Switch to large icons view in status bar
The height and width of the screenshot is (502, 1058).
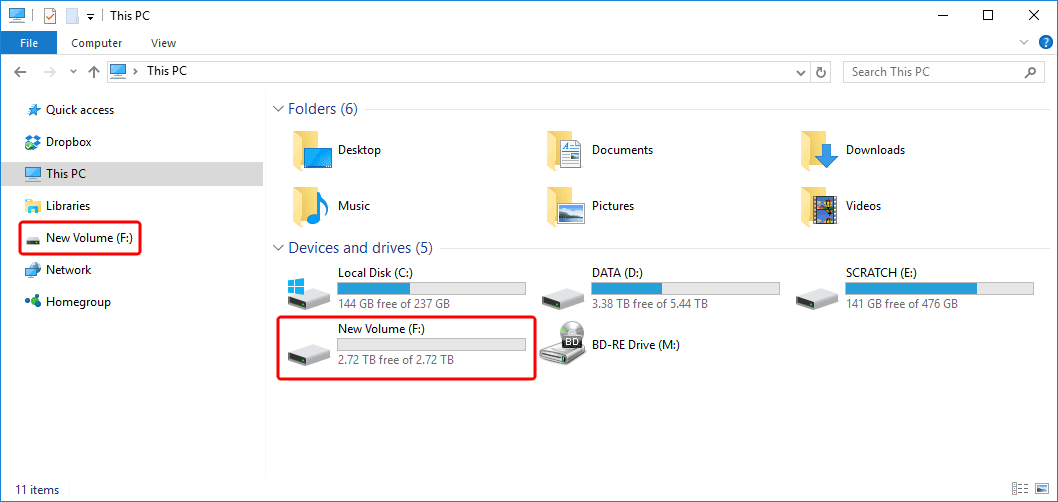pyautogui.click(x=1041, y=490)
